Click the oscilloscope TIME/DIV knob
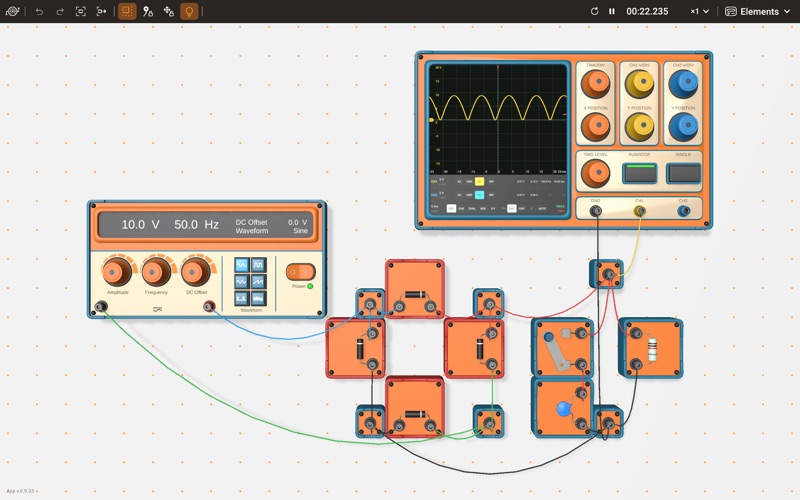The width and height of the screenshot is (800, 500). point(595,83)
